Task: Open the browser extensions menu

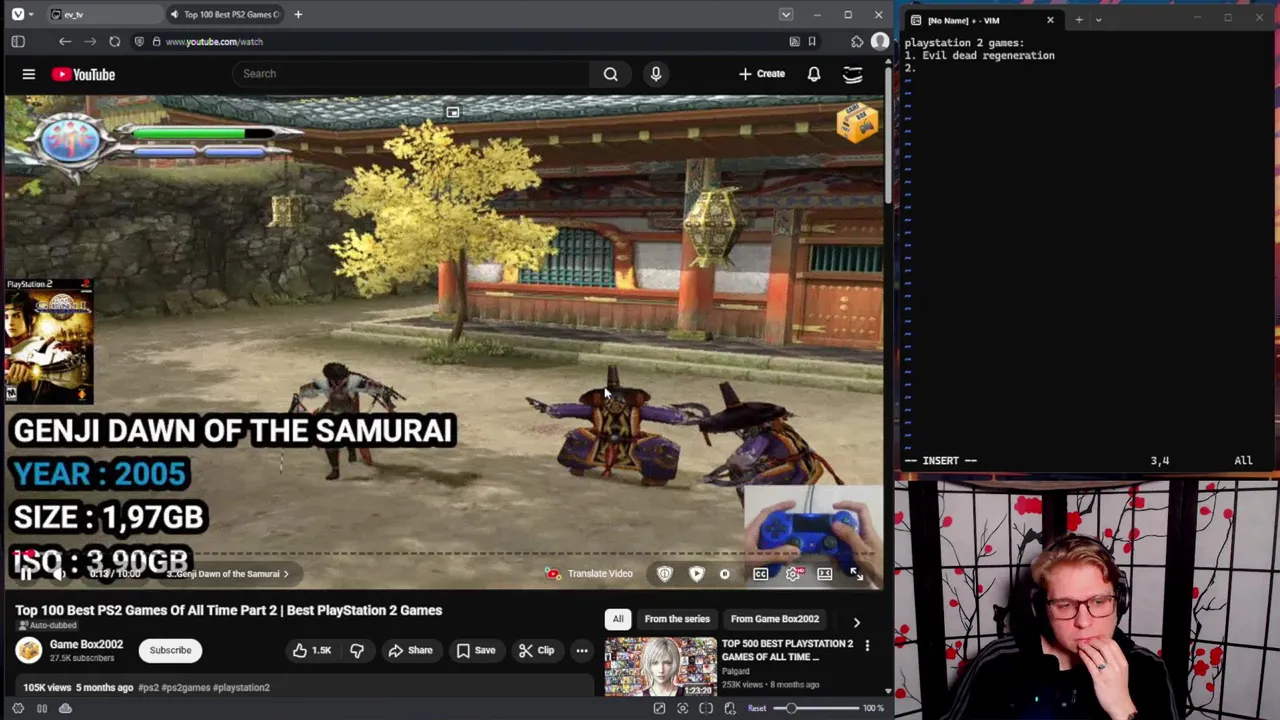Action: click(857, 41)
